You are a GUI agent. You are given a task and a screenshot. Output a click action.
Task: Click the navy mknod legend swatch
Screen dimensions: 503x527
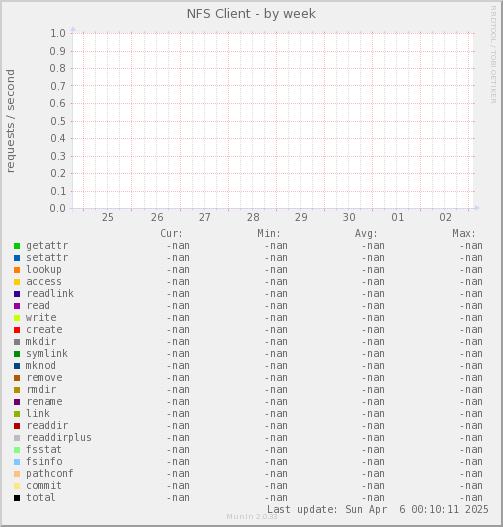pyautogui.click(x=17, y=366)
